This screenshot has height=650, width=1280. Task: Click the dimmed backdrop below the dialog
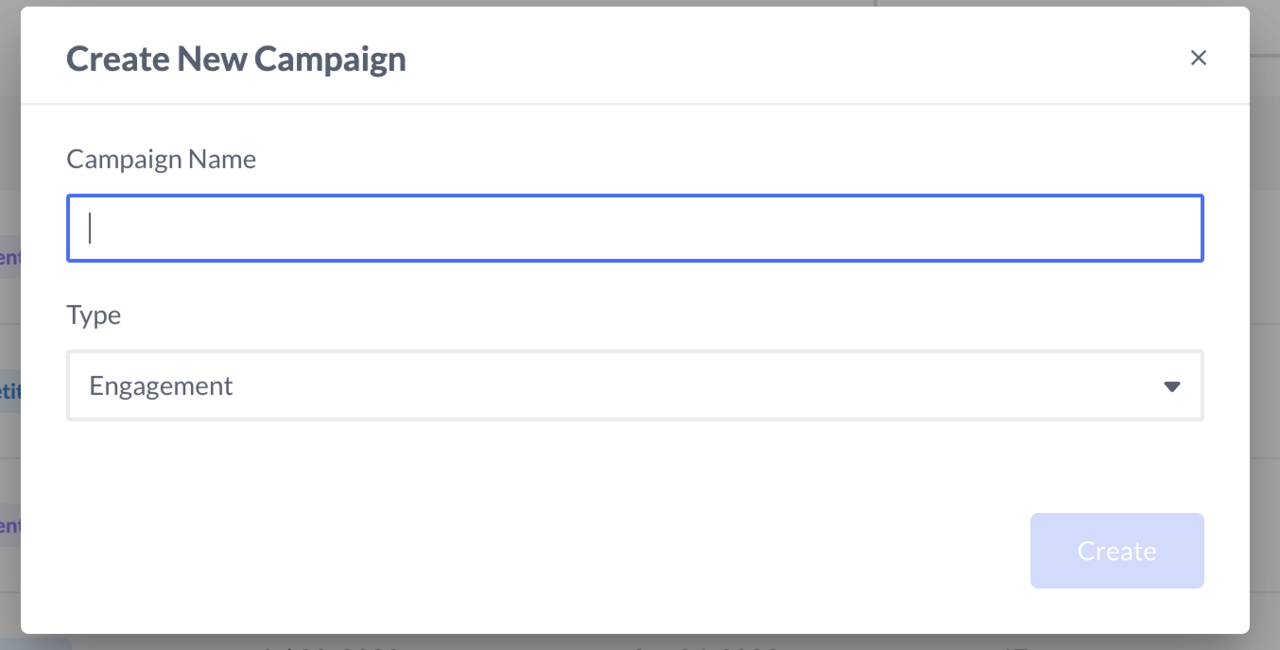click(640, 642)
